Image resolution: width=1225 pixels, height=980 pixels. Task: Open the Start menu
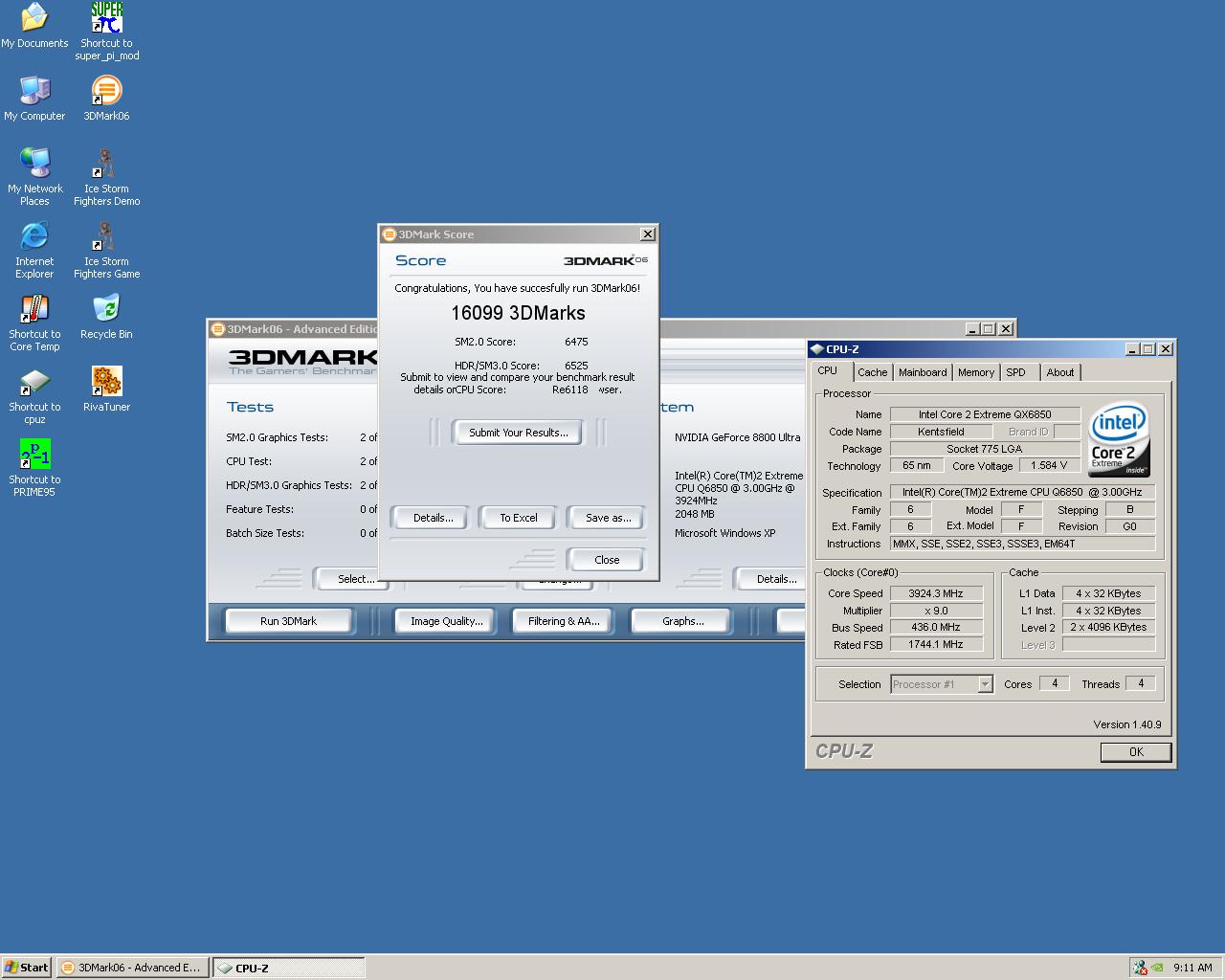[x=27, y=968]
